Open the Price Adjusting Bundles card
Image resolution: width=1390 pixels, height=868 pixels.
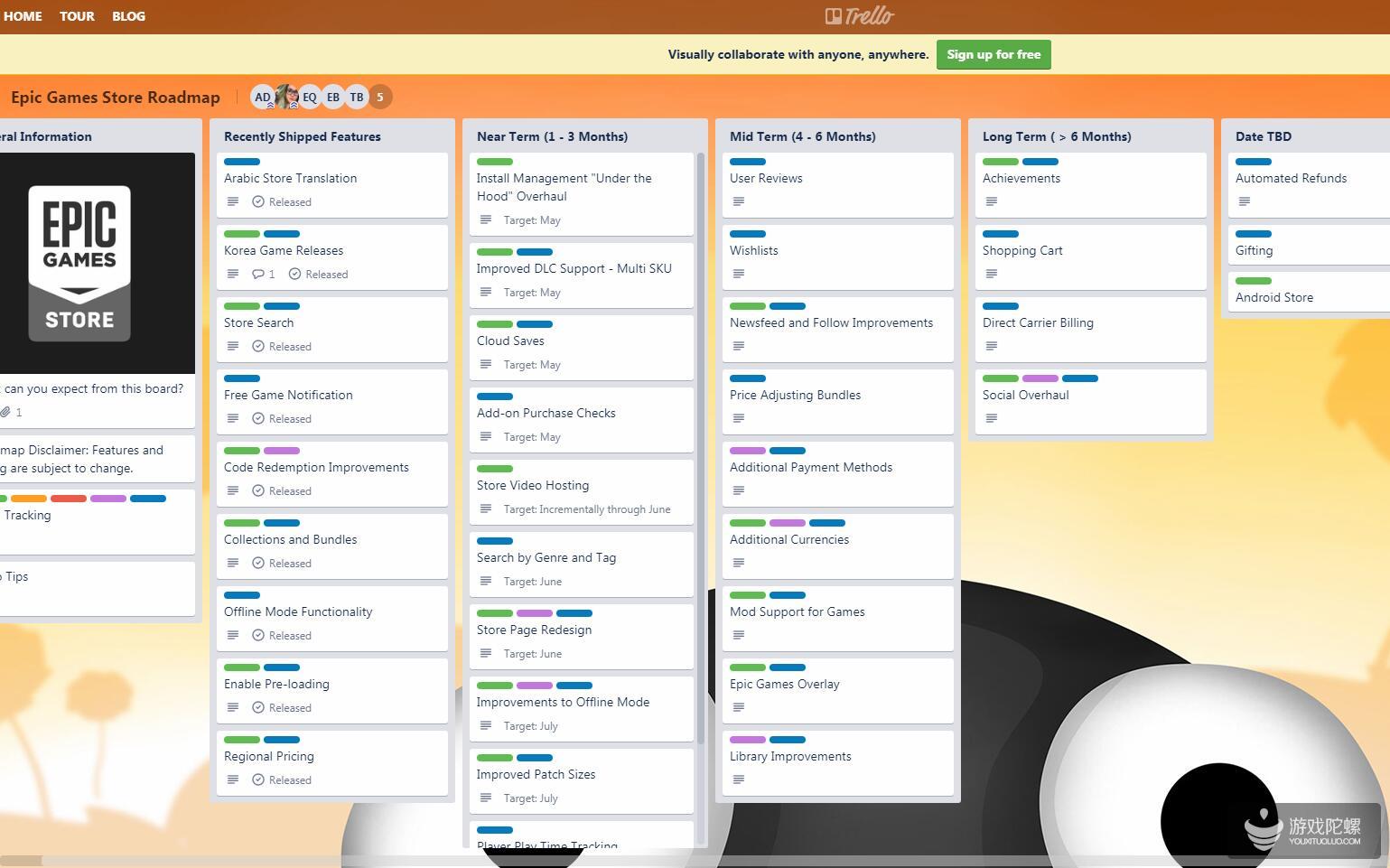point(838,402)
